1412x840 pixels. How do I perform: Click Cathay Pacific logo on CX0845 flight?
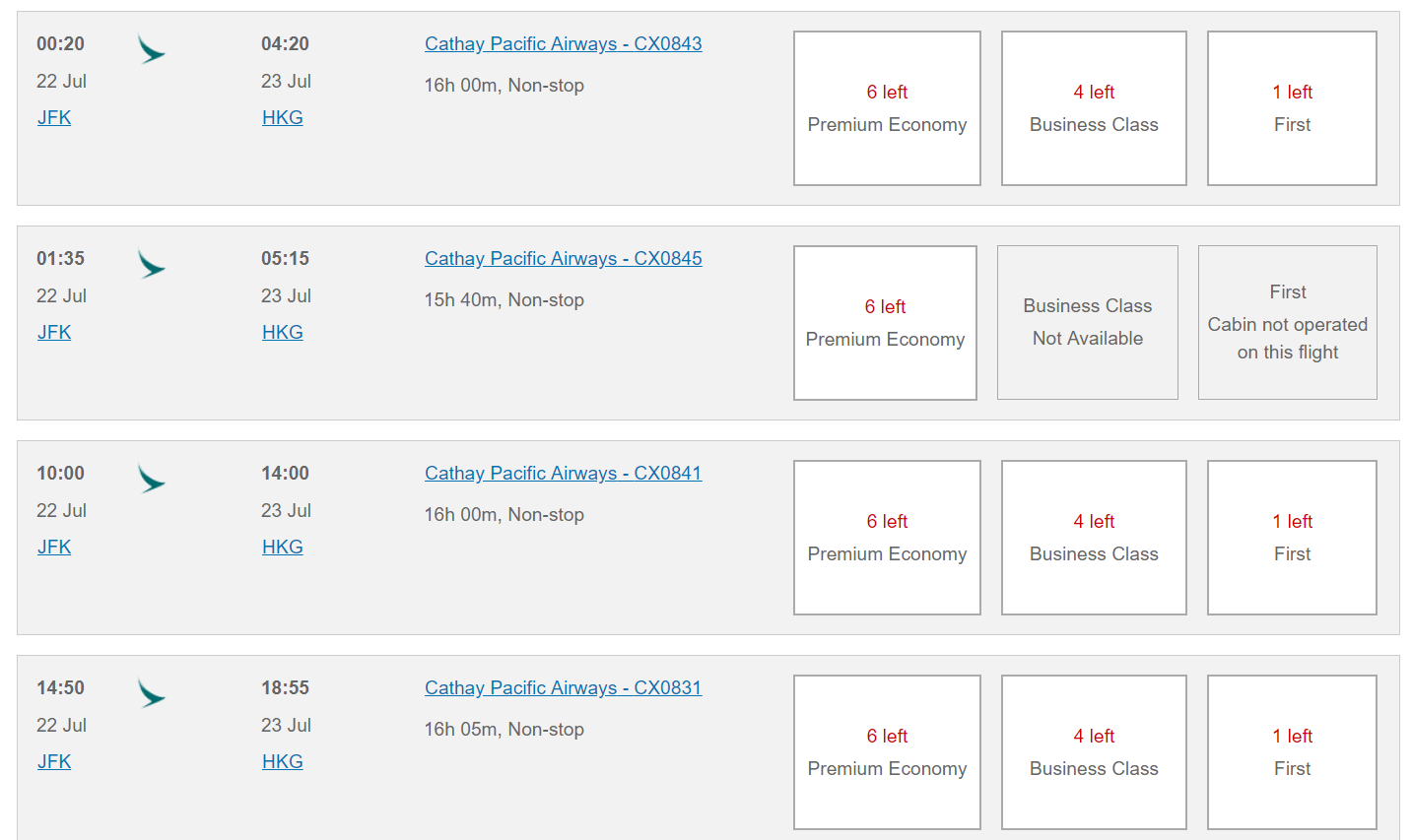pyautogui.click(x=151, y=264)
